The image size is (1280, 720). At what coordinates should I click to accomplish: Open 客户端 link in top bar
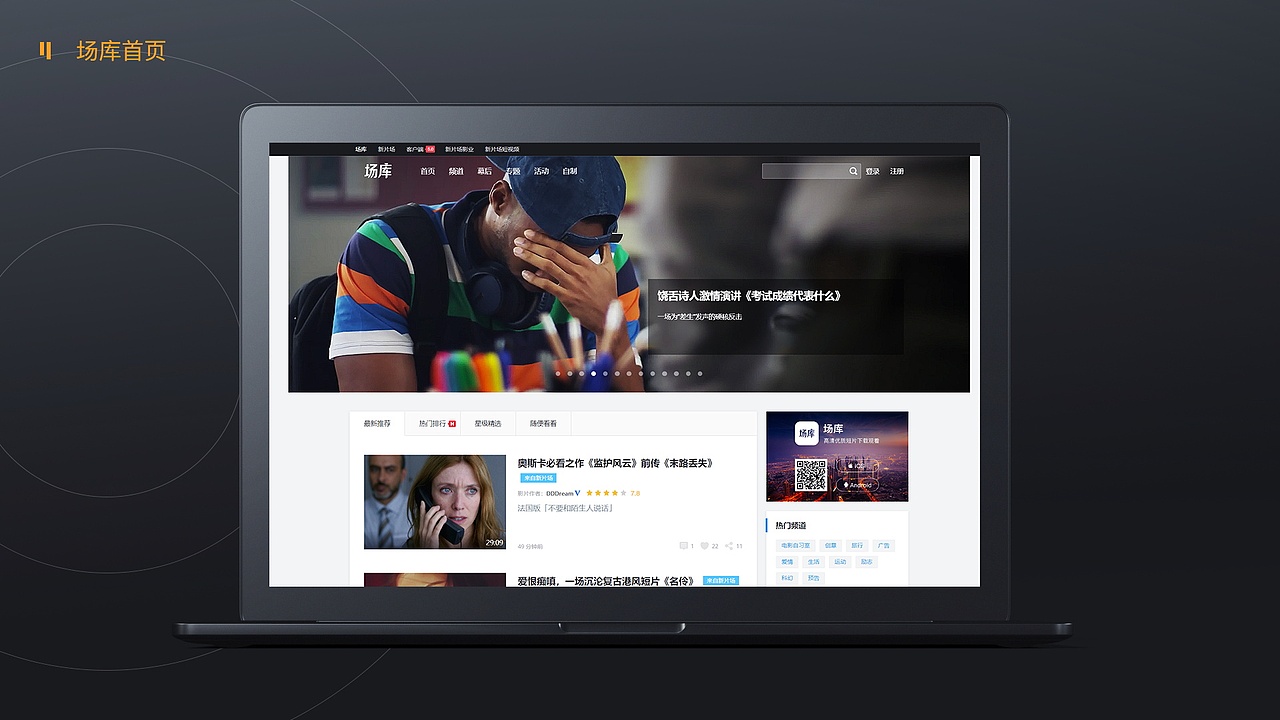pos(415,149)
